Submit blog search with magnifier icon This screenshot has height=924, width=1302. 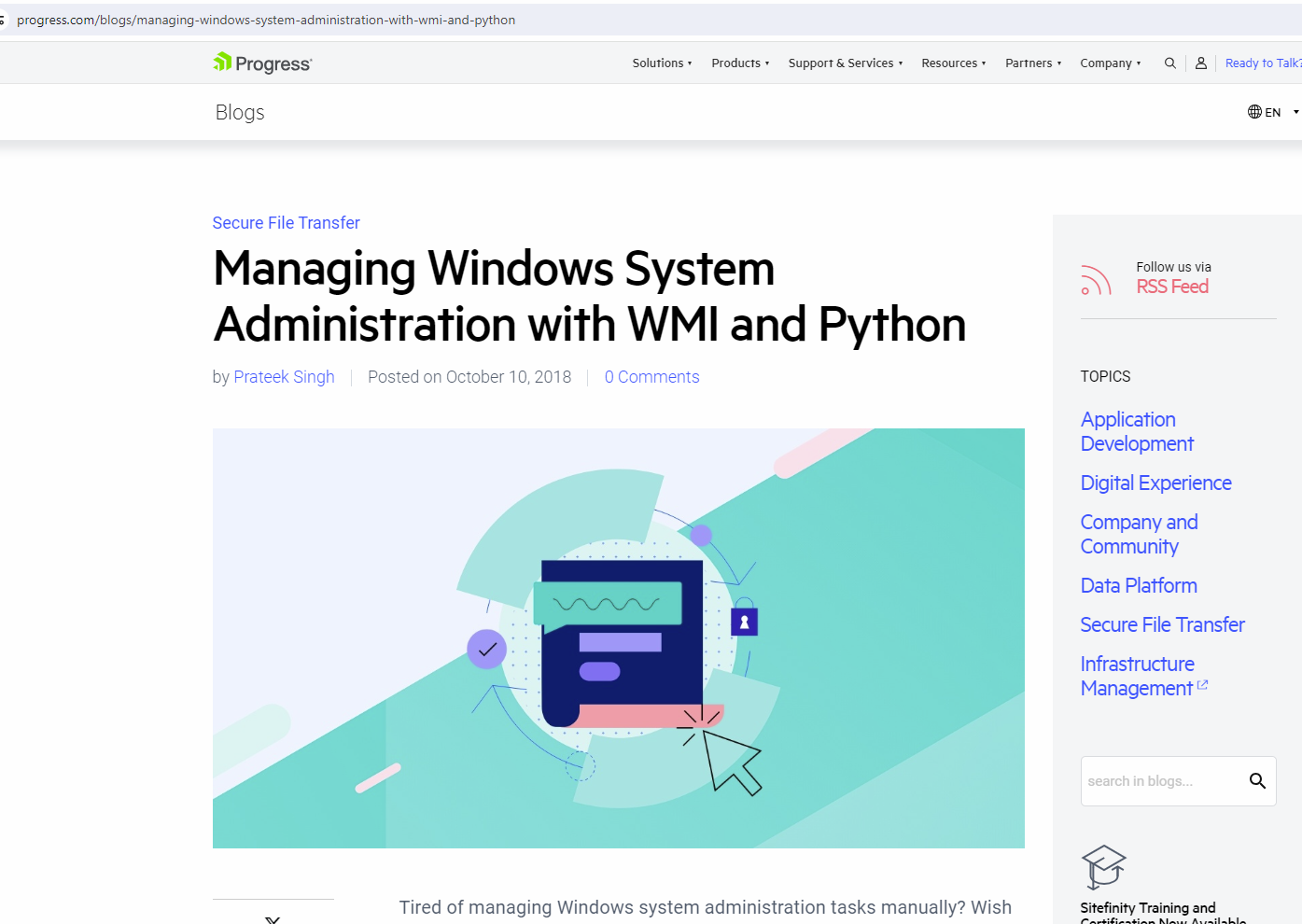(x=1257, y=781)
